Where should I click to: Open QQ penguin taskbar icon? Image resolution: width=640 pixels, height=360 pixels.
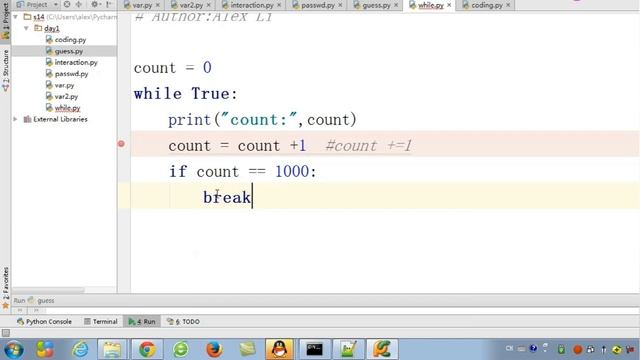click(x=279, y=349)
